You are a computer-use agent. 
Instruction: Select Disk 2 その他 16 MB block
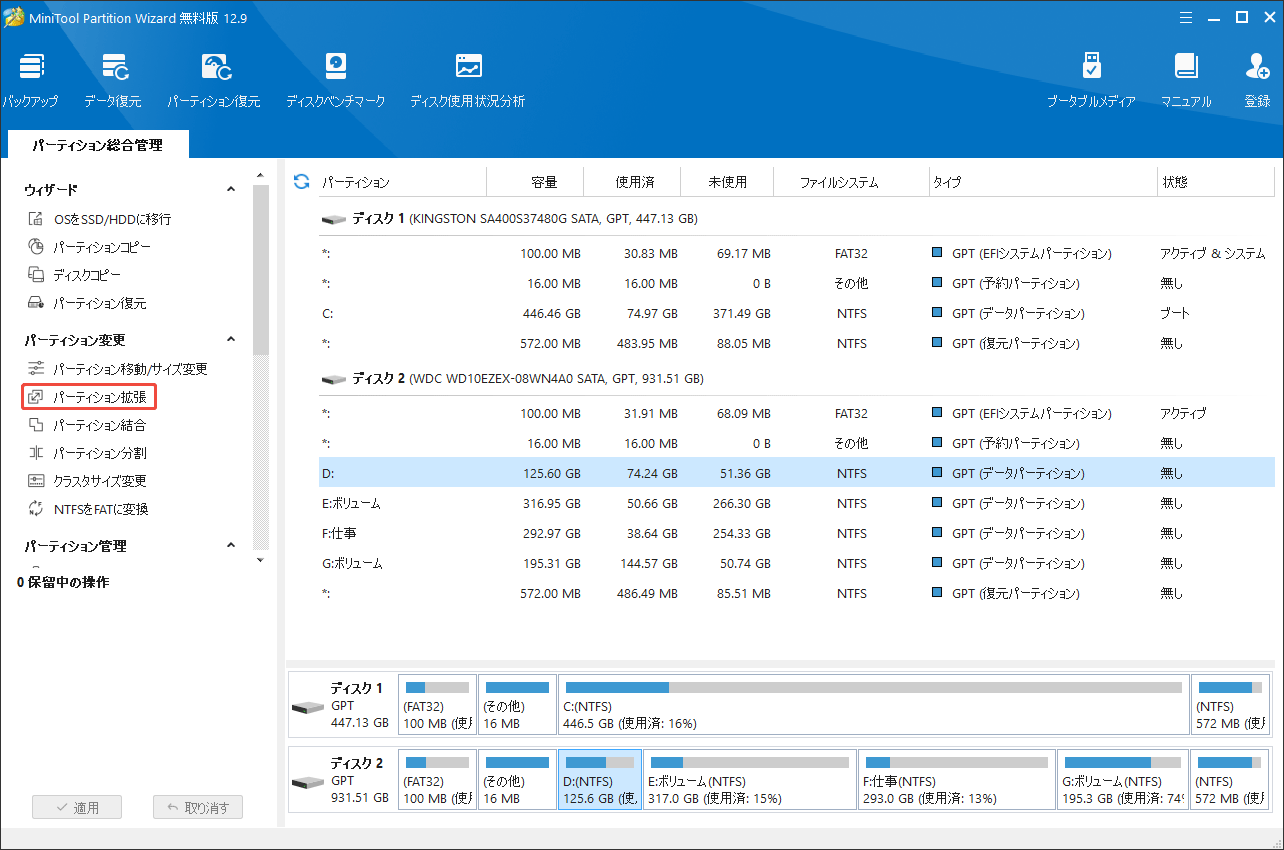[x=517, y=779]
